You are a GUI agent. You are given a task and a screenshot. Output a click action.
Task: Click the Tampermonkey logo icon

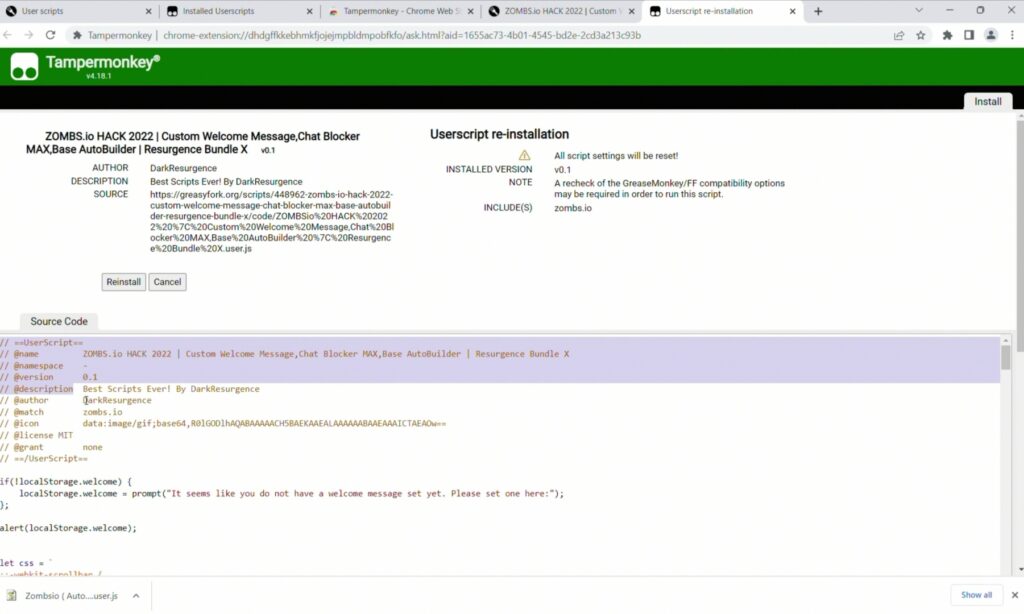pyautogui.click(x=24, y=66)
